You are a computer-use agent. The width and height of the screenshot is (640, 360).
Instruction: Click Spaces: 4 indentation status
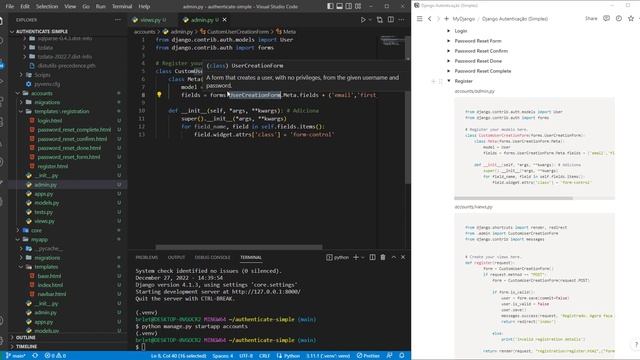point(222,356)
